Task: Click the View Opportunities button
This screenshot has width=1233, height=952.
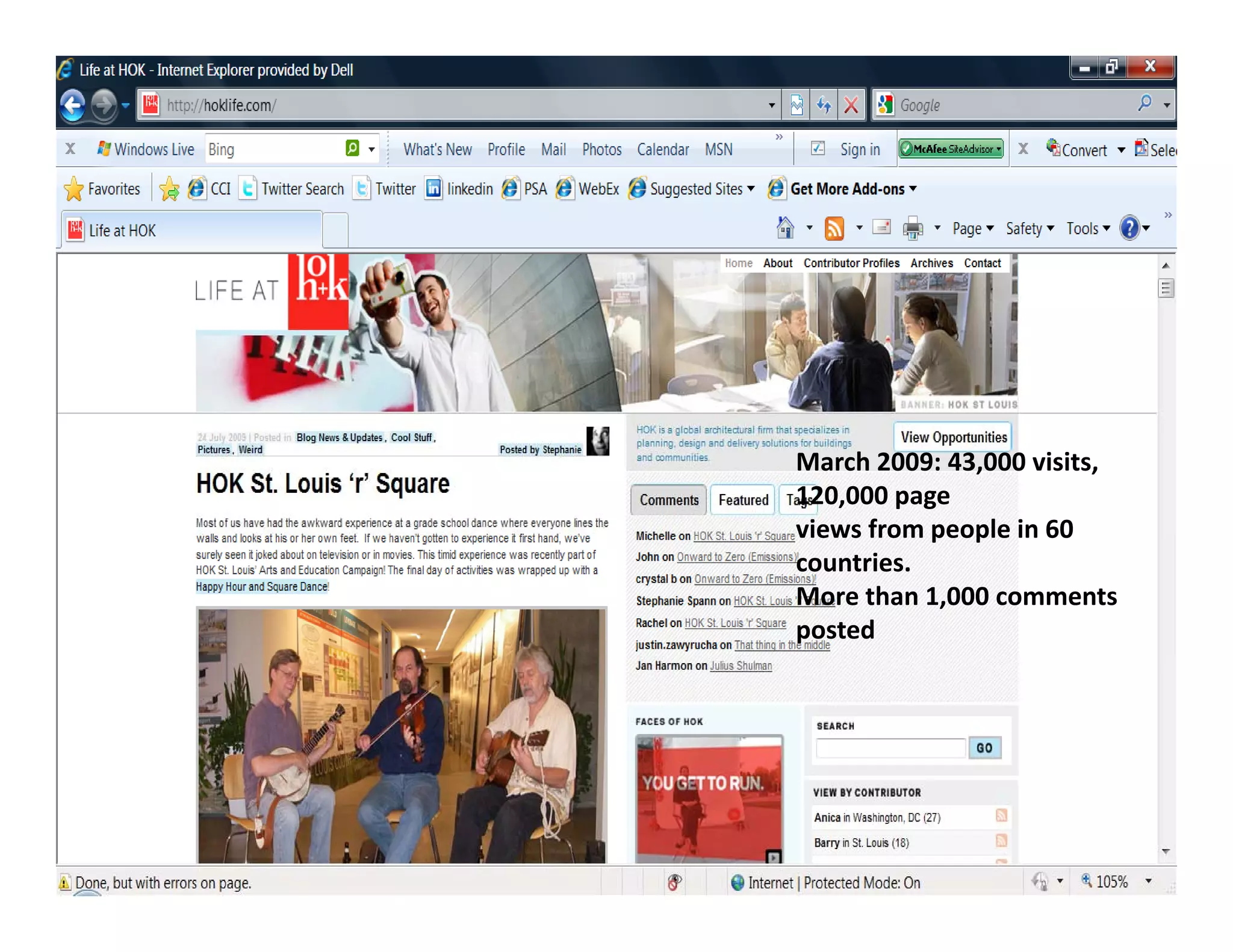Action: [x=953, y=437]
